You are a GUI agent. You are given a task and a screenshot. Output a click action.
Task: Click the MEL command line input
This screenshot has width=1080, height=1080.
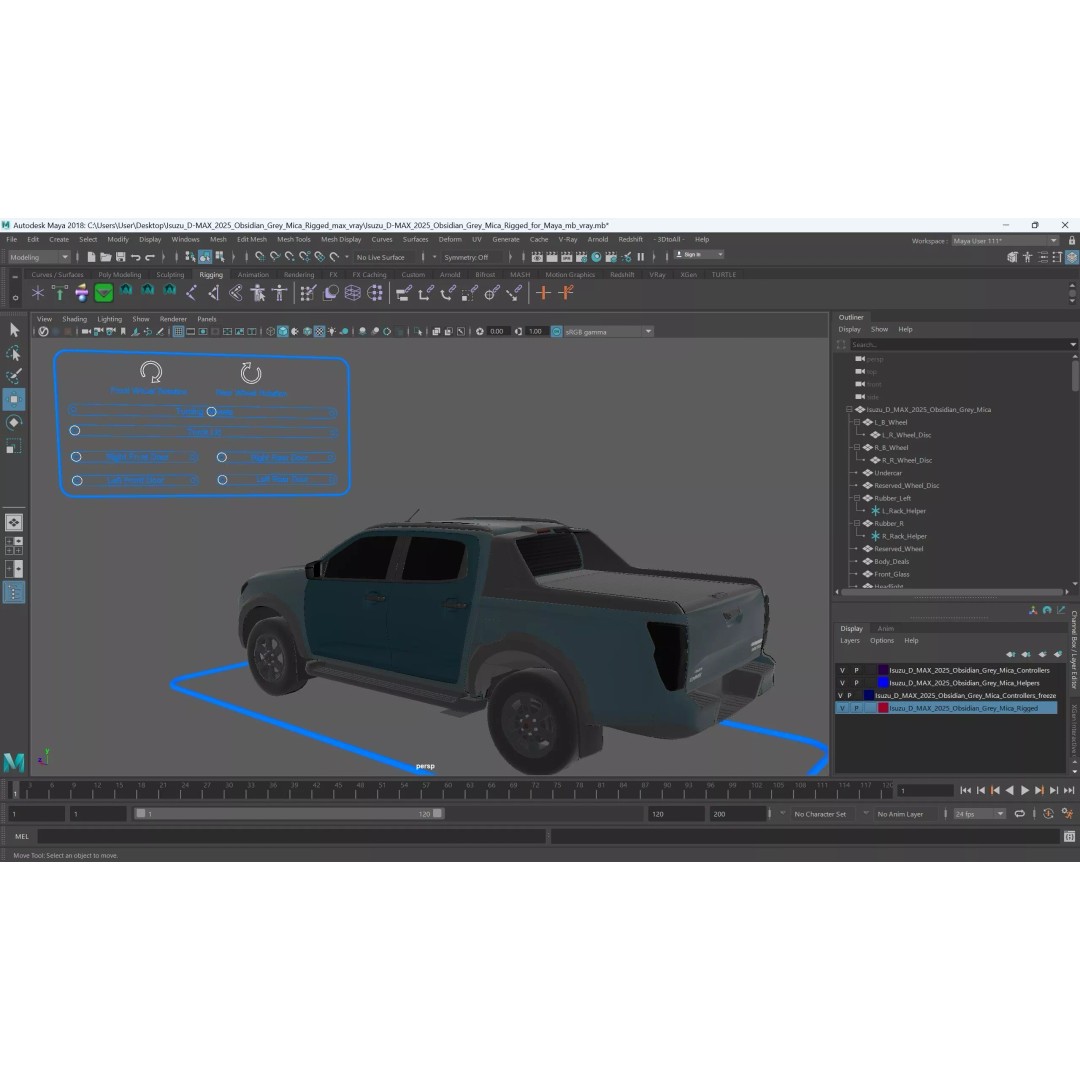[292, 836]
